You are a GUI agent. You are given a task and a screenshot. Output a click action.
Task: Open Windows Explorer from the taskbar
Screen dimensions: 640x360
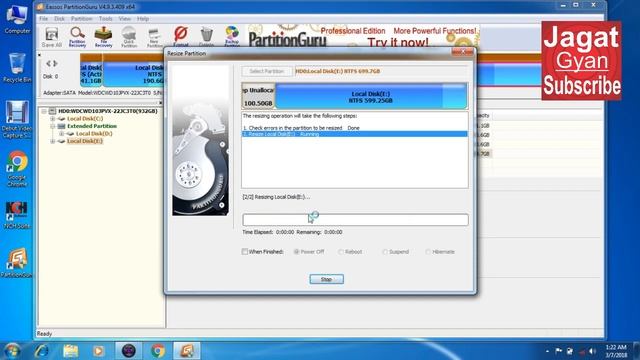(x=70, y=351)
